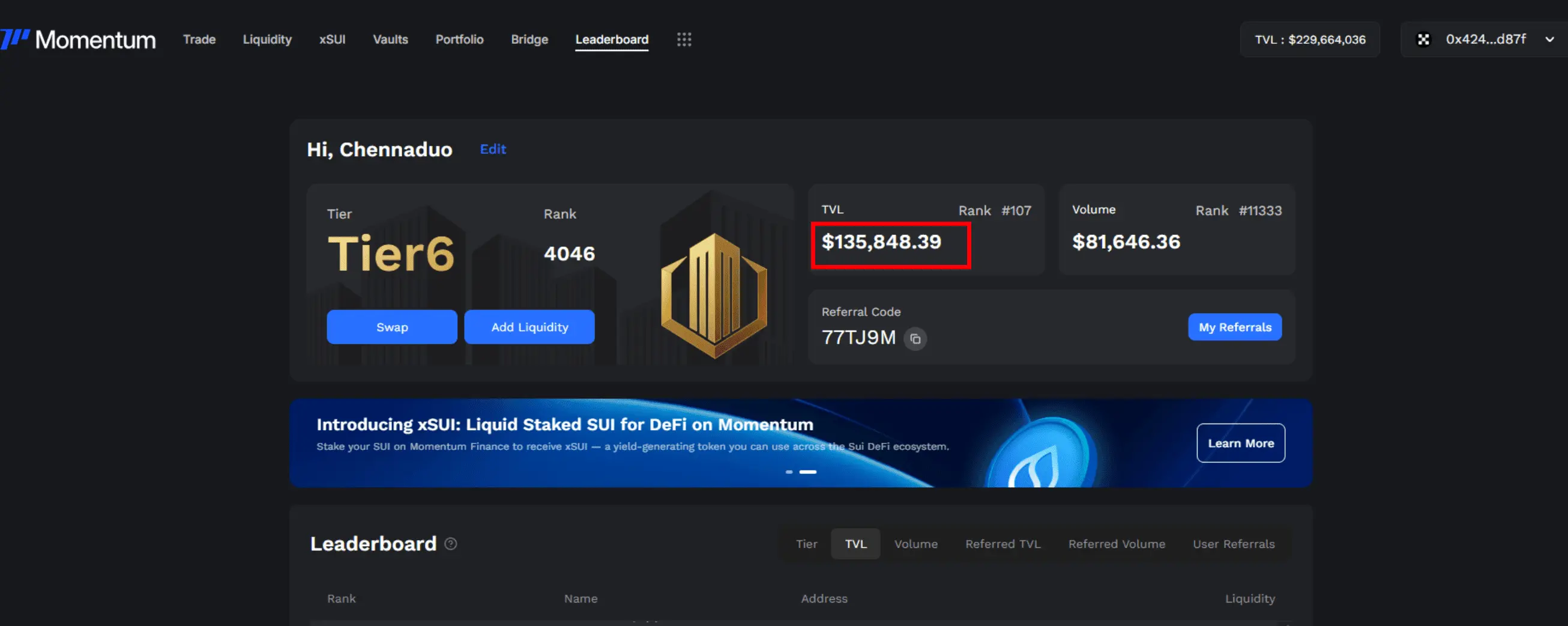This screenshot has height=626, width=1568.
Task: Open the Trade menu item
Action: pos(199,40)
